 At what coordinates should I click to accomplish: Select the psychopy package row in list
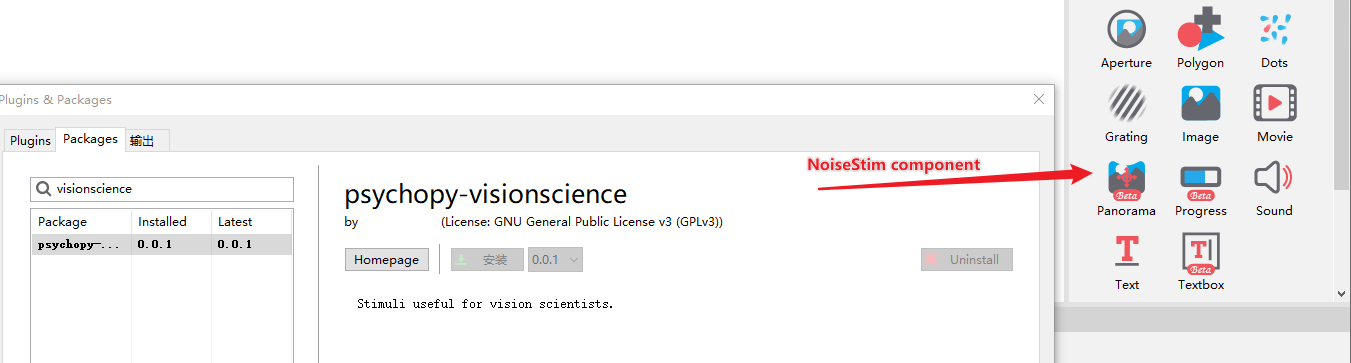162,244
